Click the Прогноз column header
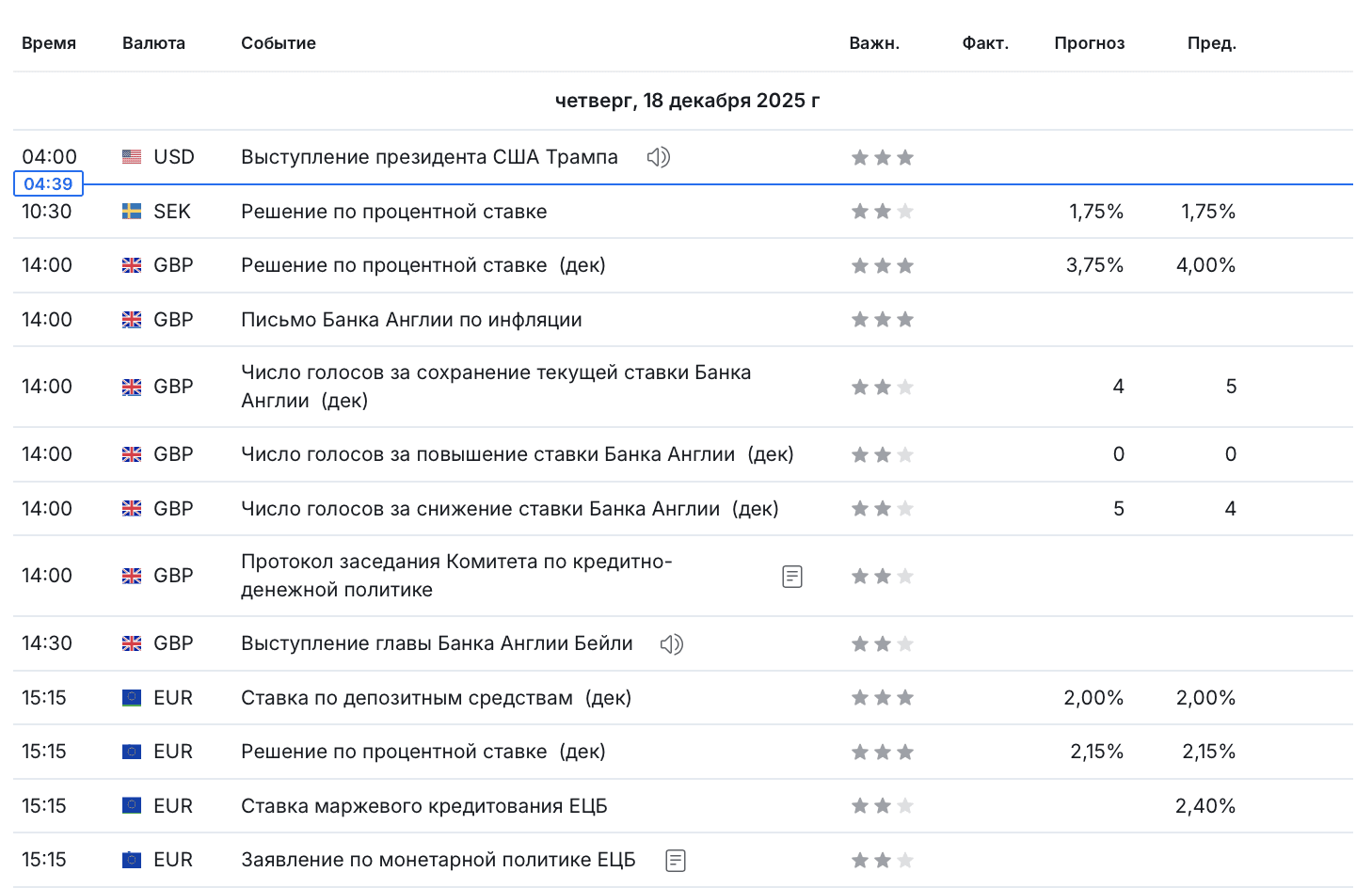The image size is (1372, 888). pyautogui.click(x=1090, y=43)
